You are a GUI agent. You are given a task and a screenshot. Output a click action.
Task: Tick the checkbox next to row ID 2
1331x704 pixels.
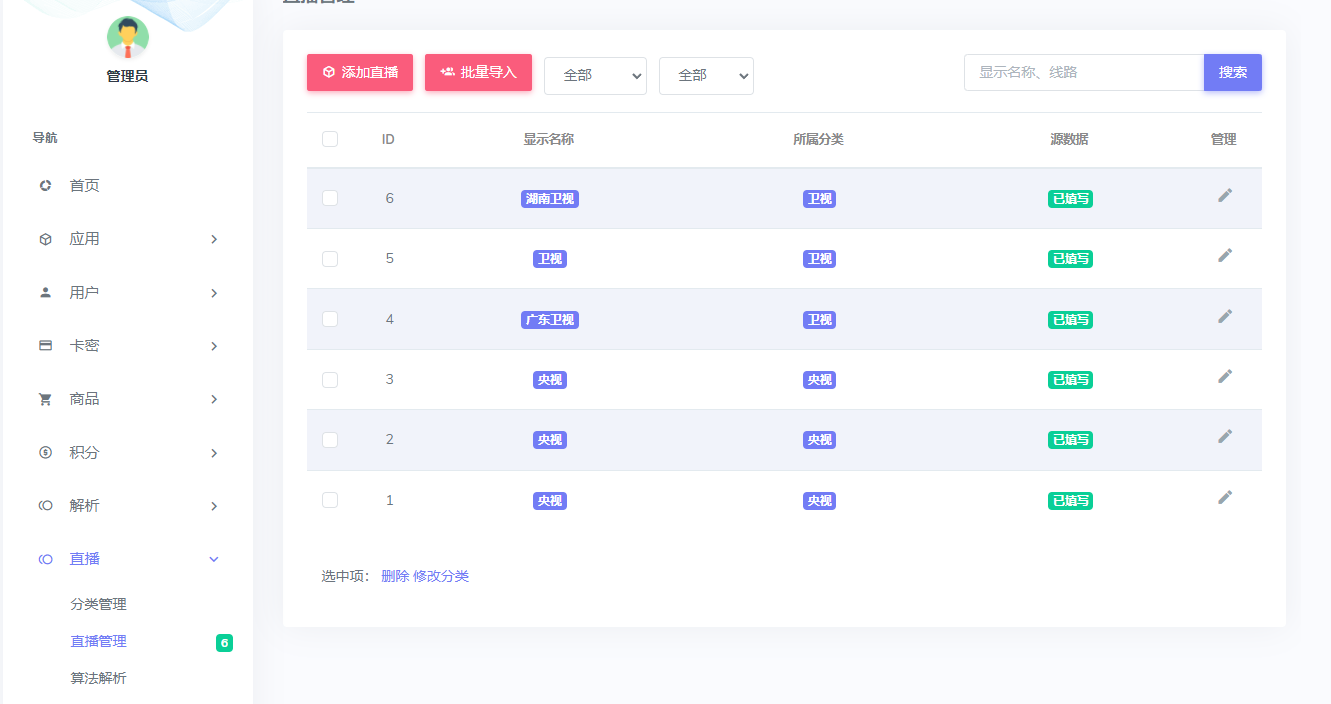coord(330,439)
